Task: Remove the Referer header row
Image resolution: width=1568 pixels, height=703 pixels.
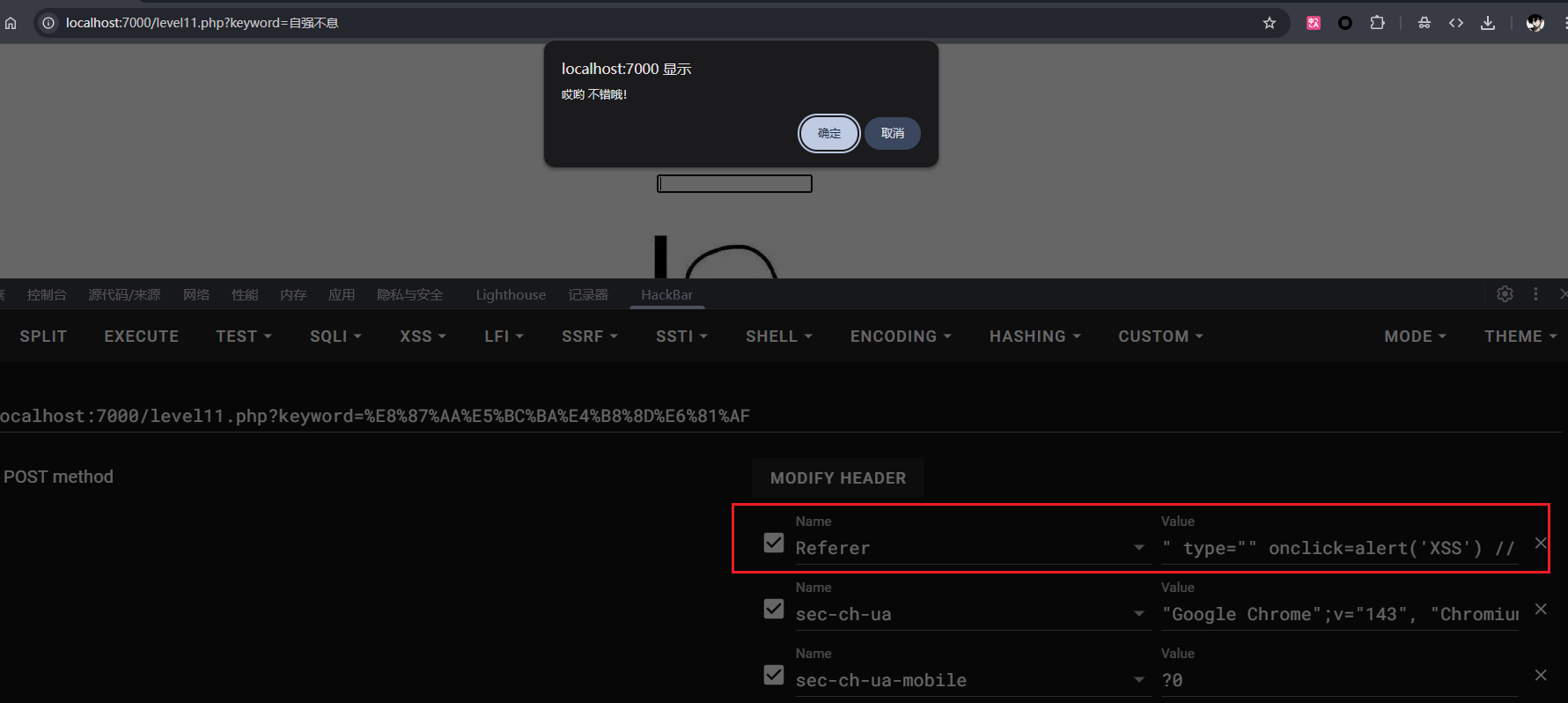Action: coord(1541,544)
